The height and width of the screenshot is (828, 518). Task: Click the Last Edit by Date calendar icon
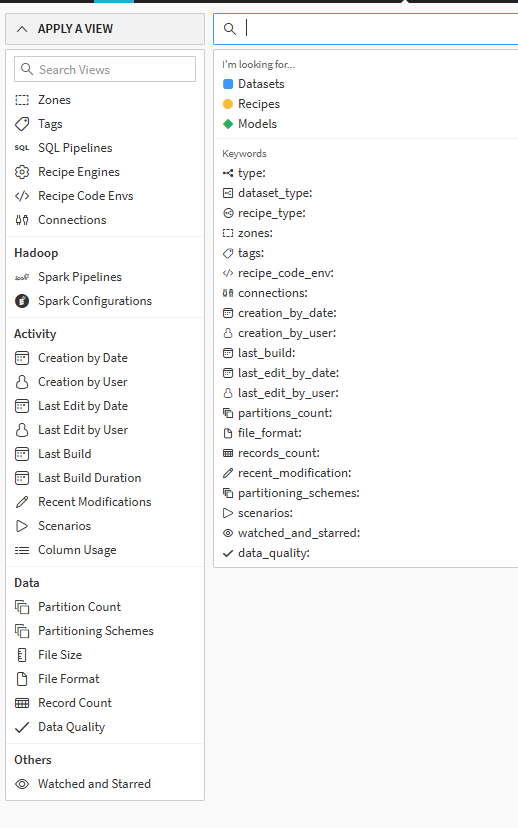click(22, 406)
